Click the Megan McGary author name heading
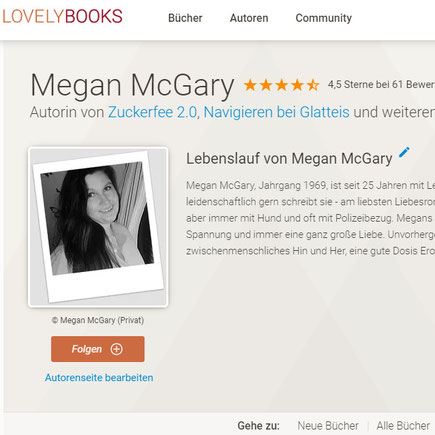The height and width of the screenshot is (435, 435). pos(132,86)
